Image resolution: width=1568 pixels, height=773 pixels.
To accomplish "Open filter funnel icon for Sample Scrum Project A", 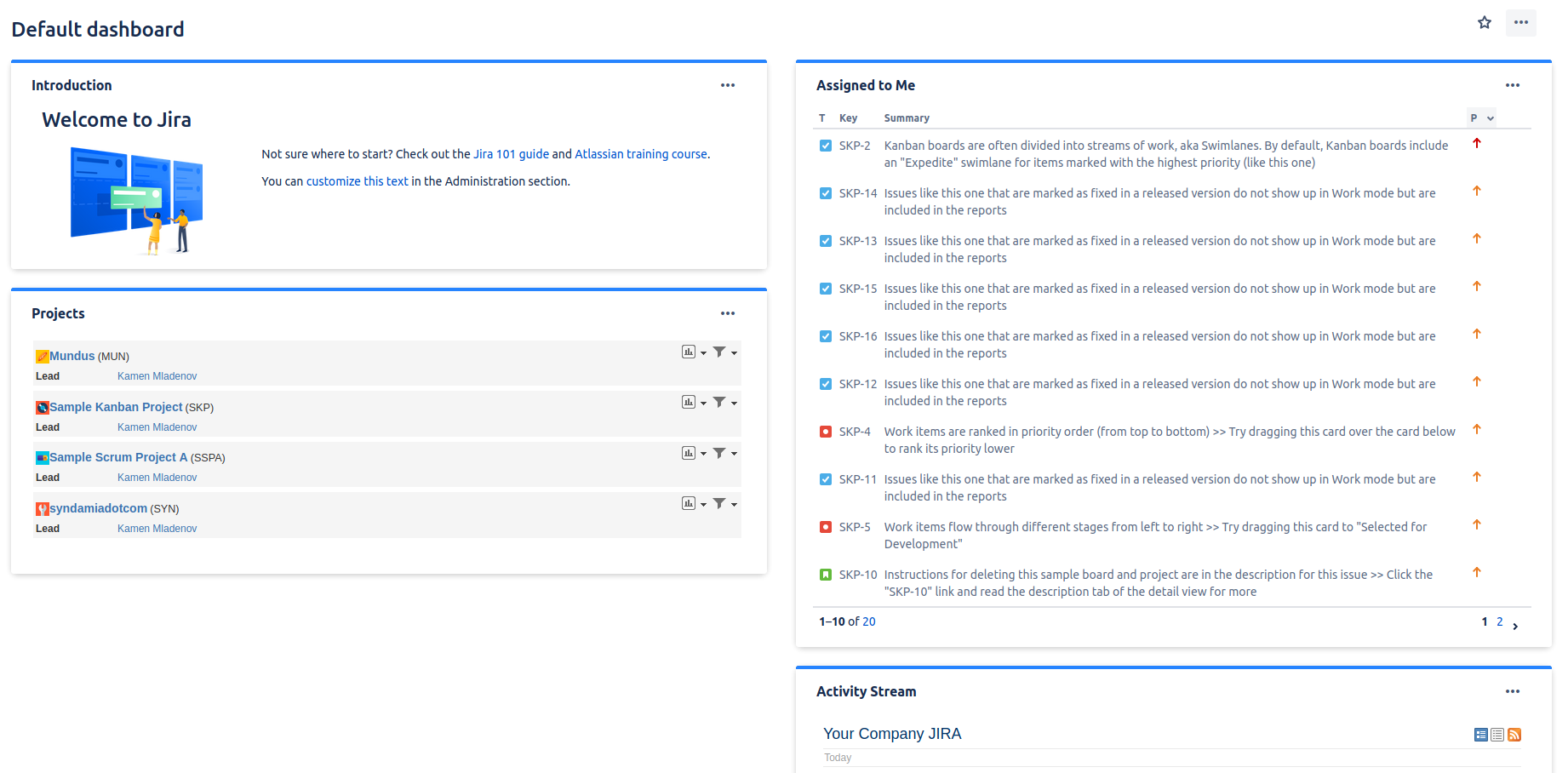I will click(719, 453).
